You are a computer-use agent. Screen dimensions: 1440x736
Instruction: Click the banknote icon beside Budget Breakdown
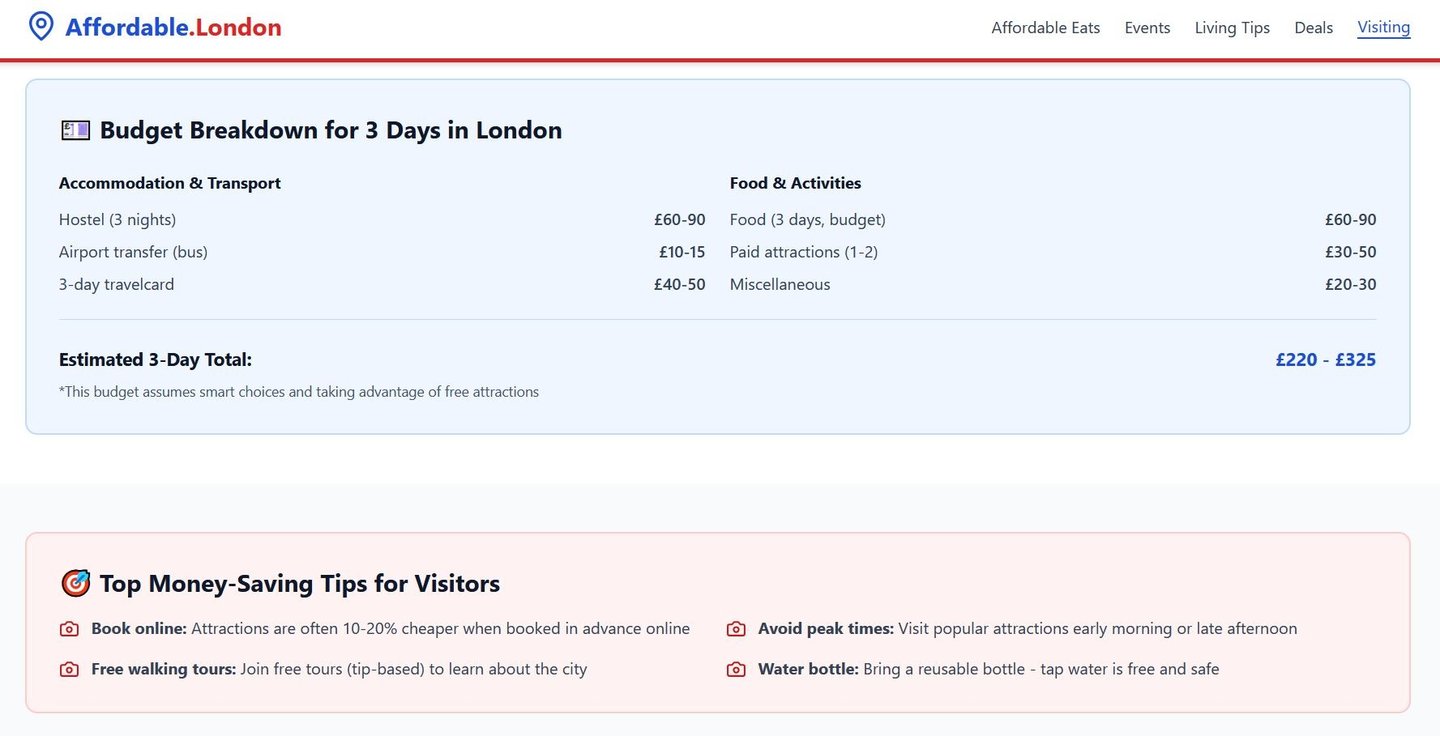point(75,130)
